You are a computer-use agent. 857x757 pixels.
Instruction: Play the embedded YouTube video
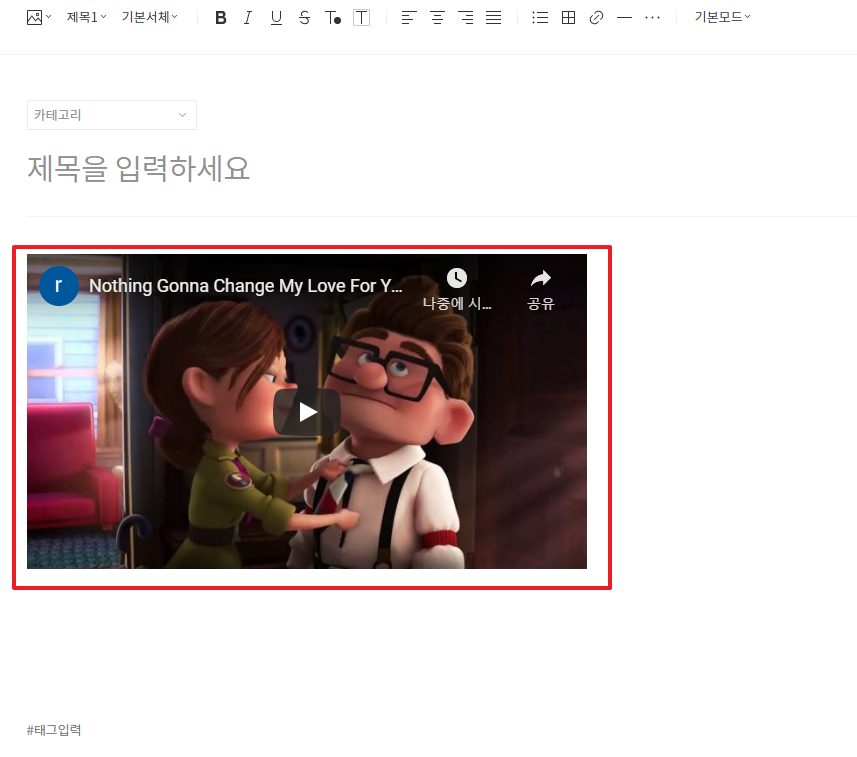tap(307, 412)
